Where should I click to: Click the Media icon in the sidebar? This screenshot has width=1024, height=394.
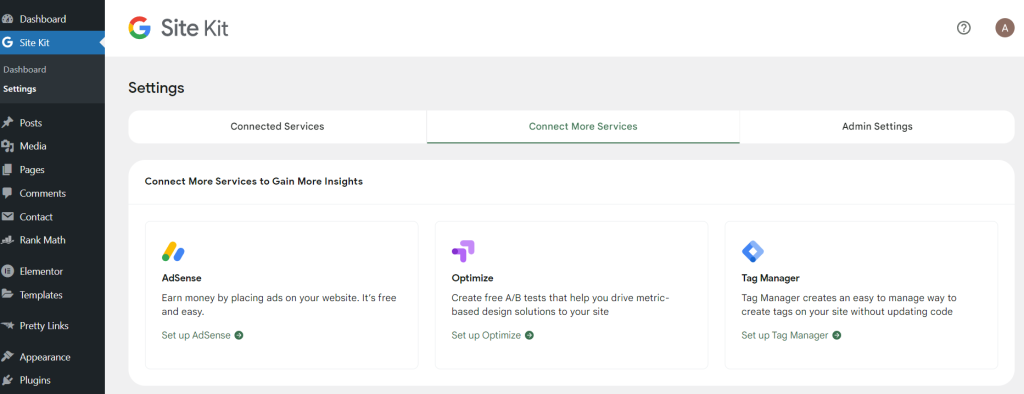coord(8,146)
